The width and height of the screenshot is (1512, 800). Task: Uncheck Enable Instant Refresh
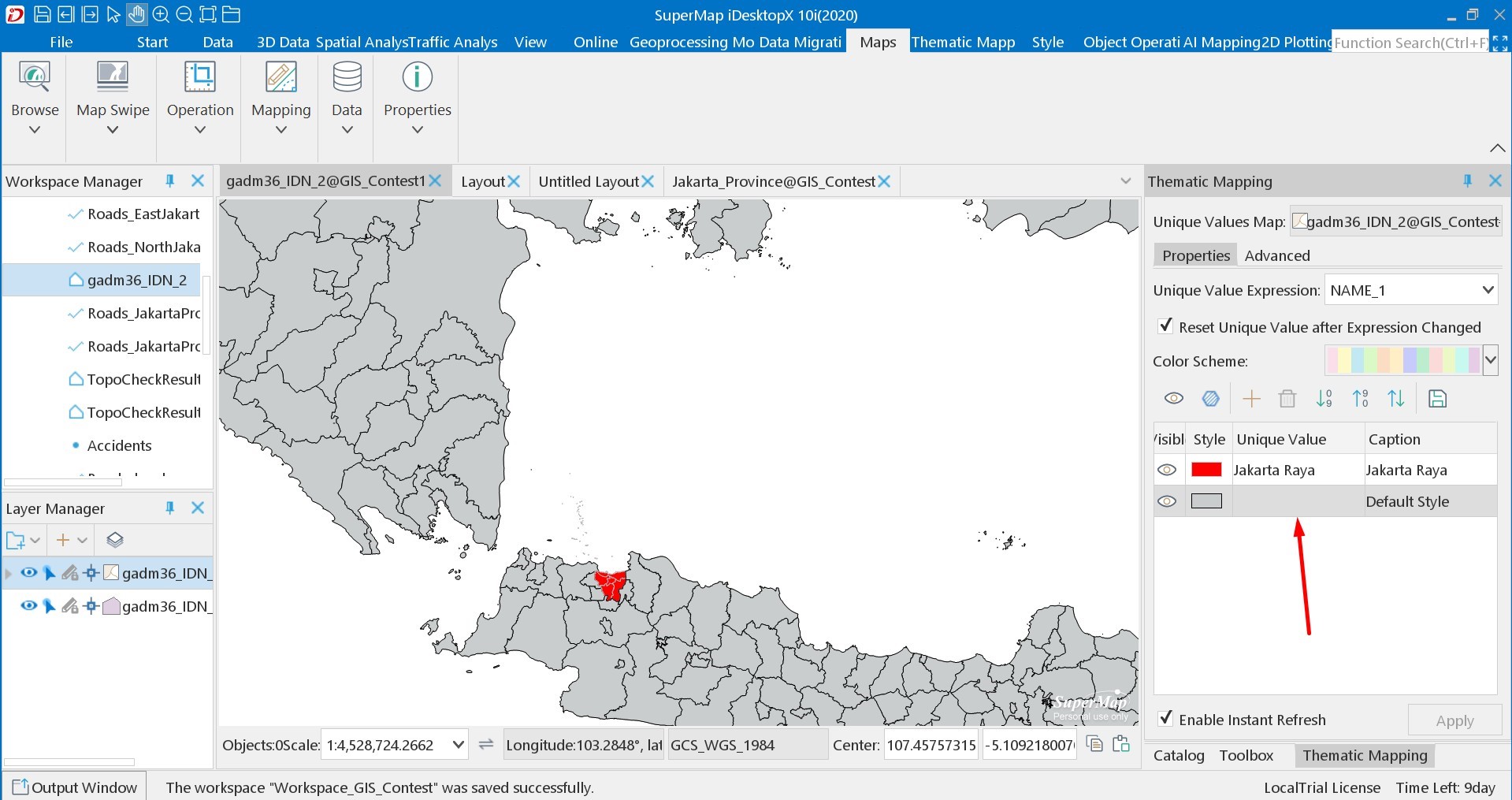pos(1166,718)
